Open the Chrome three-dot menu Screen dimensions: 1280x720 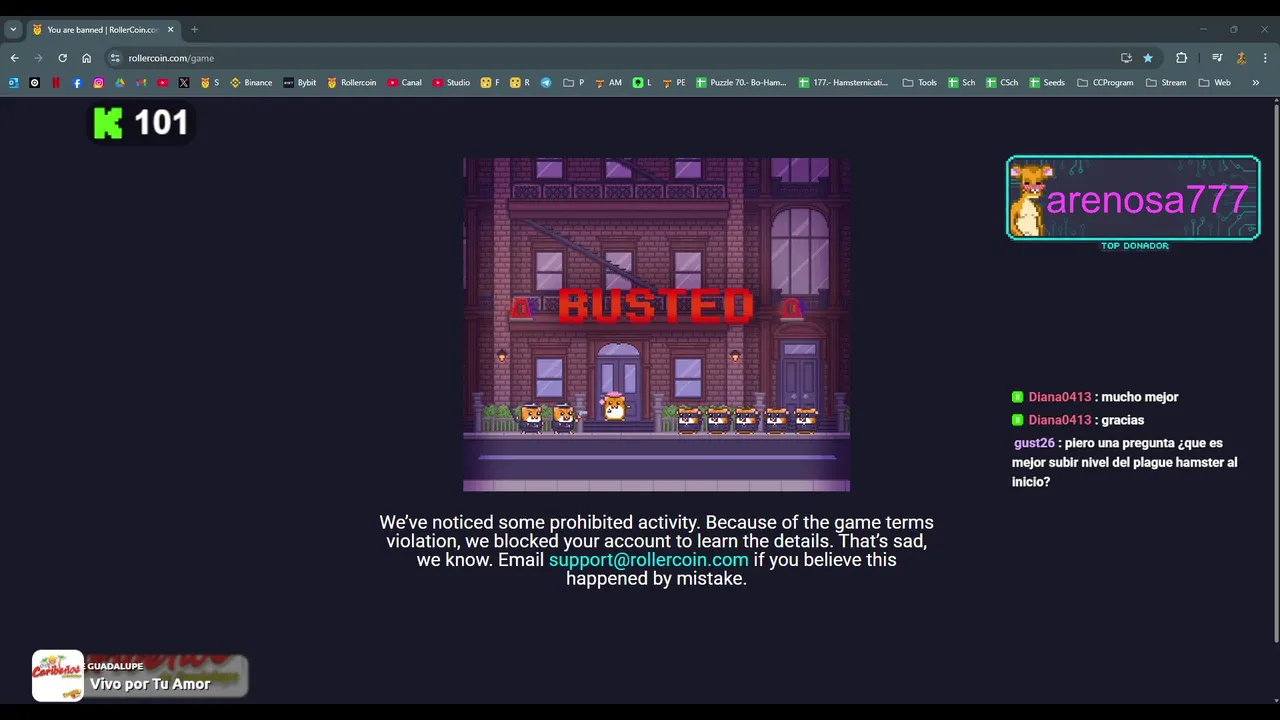click(1265, 58)
